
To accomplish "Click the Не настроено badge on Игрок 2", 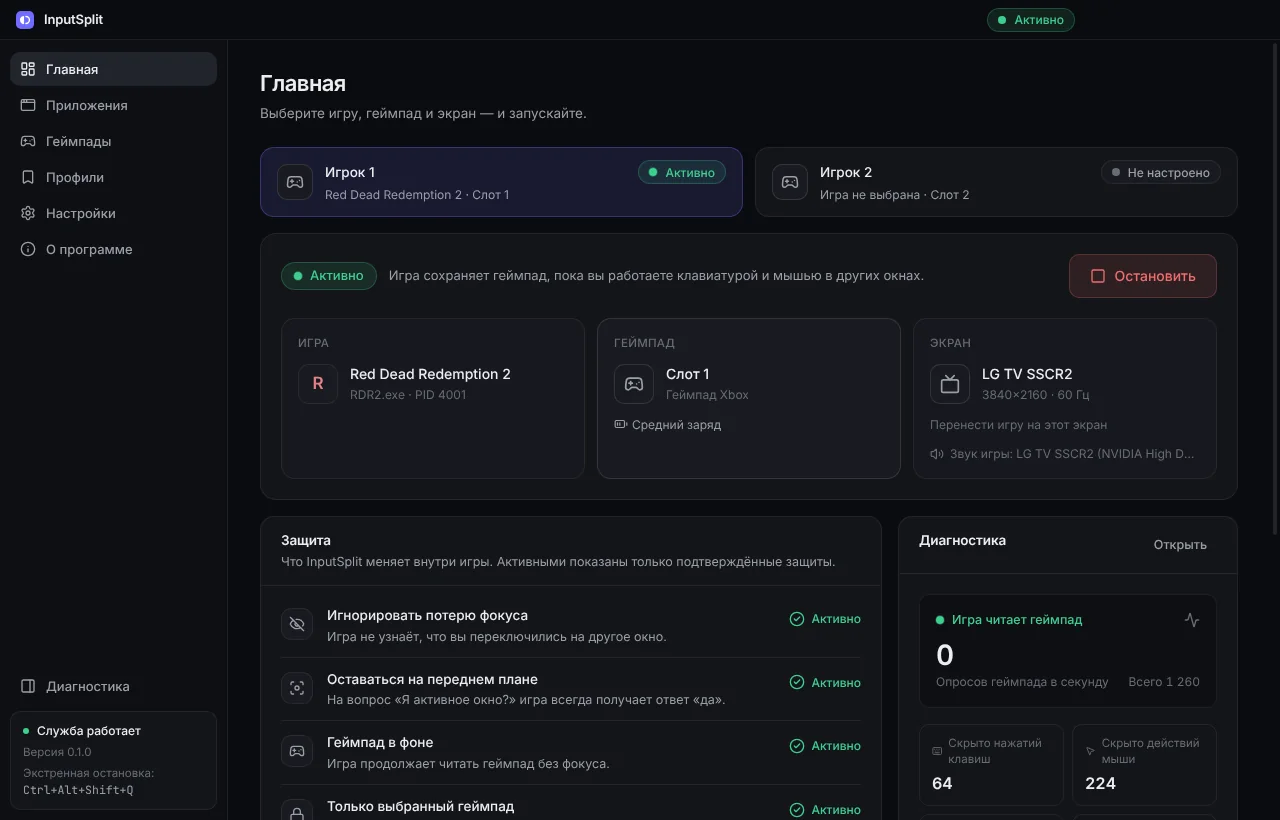I will tap(1160, 173).
